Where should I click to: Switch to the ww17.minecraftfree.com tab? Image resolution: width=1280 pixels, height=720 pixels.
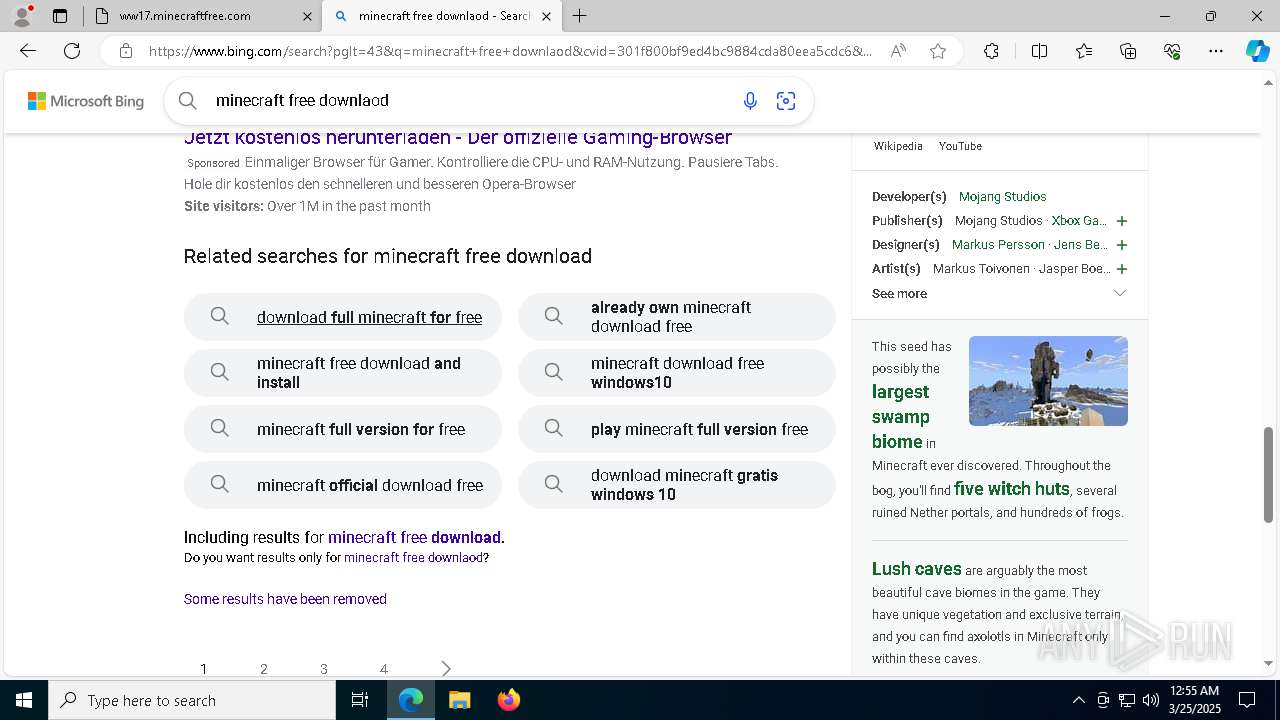pyautogui.click(x=202, y=16)
